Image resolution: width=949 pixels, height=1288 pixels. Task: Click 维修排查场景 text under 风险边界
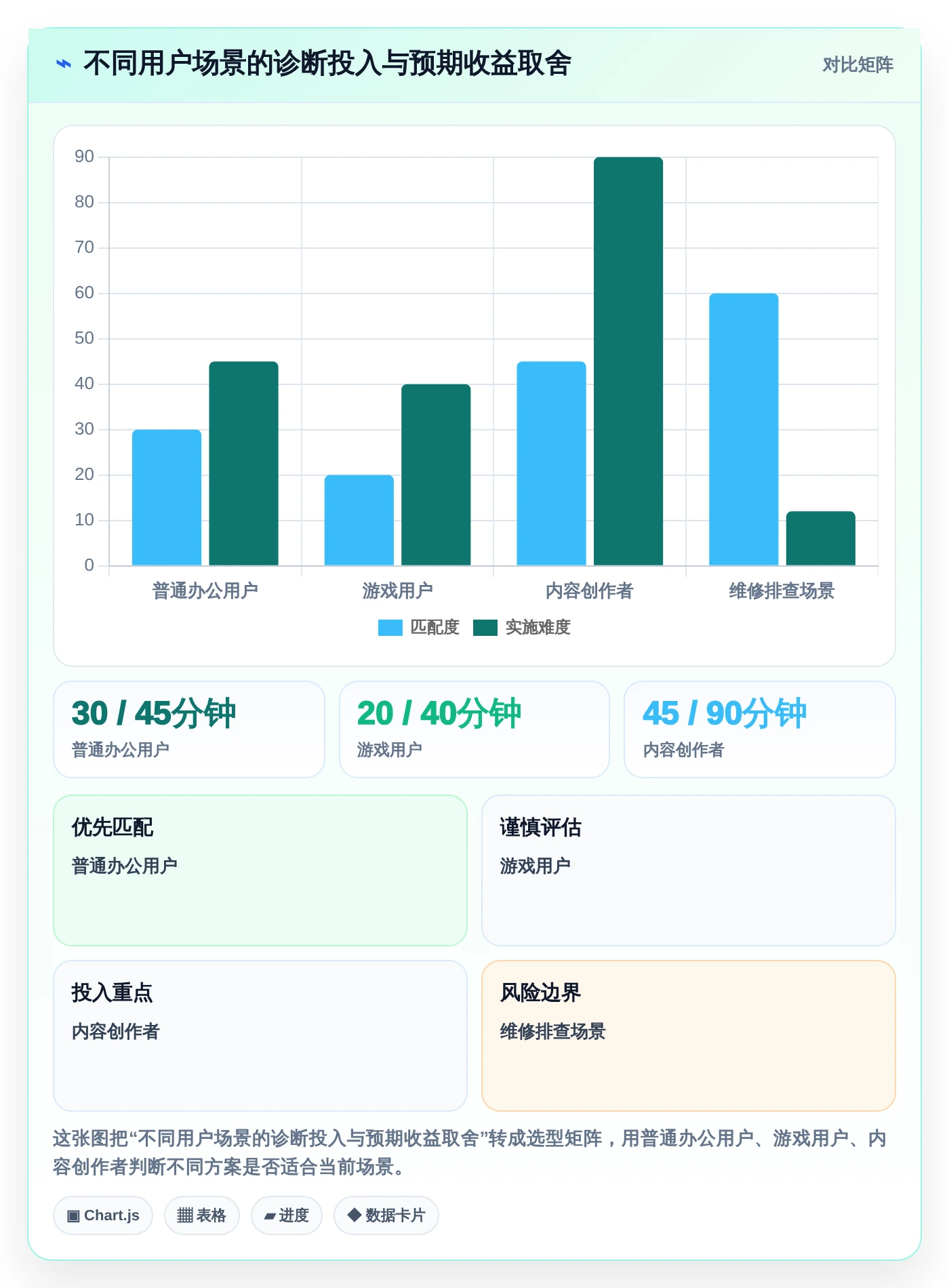(x=553, y=1032)
